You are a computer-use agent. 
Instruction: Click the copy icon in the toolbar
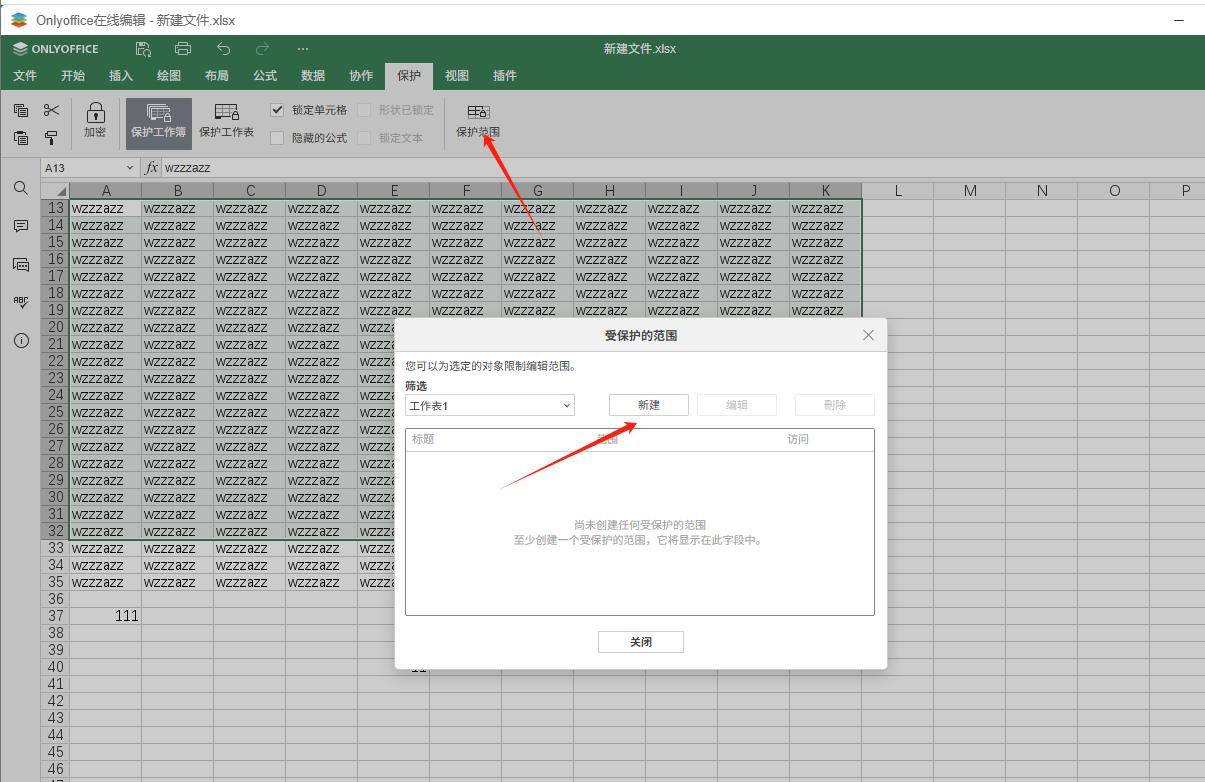21,111
